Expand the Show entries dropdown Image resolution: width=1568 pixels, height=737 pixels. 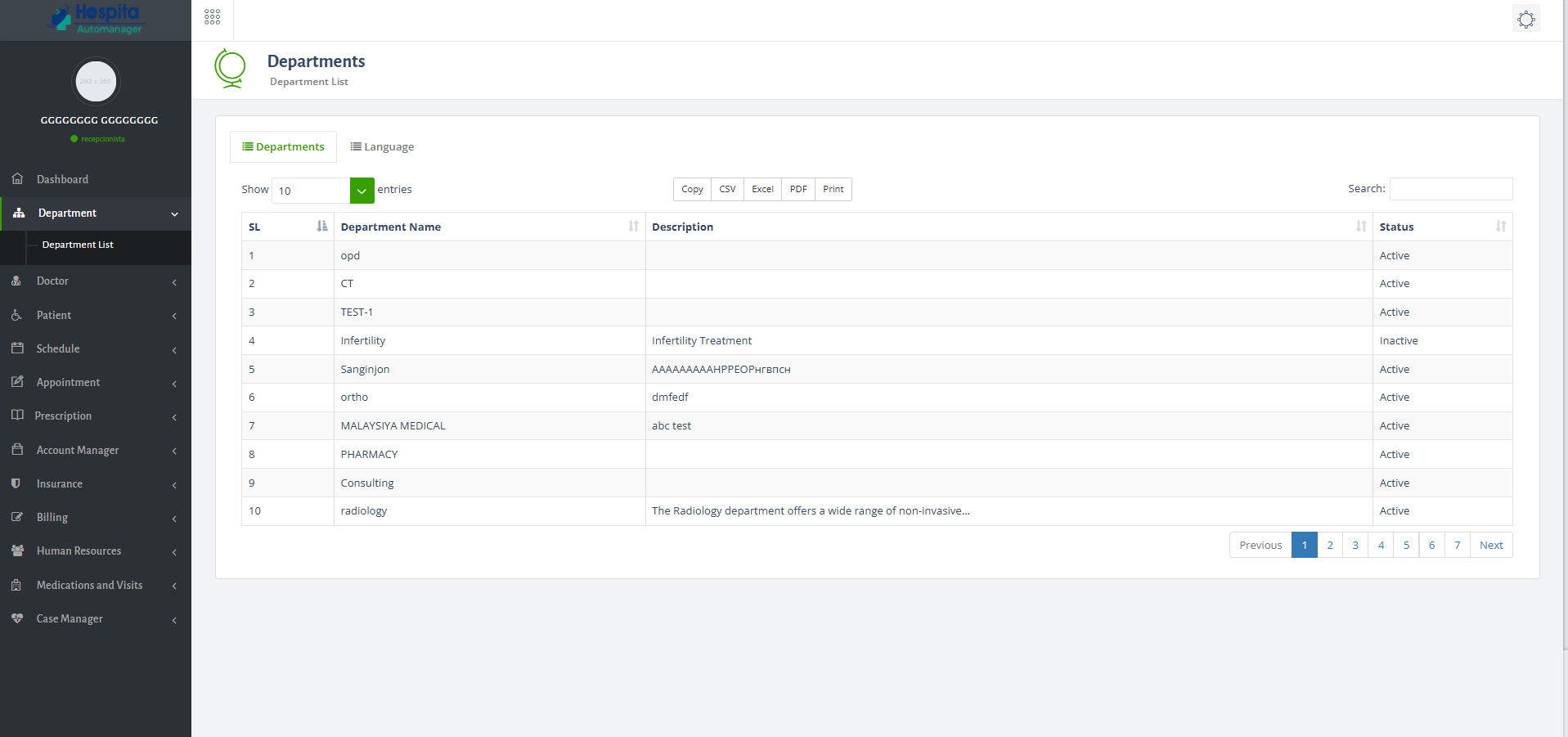point(361,190)
